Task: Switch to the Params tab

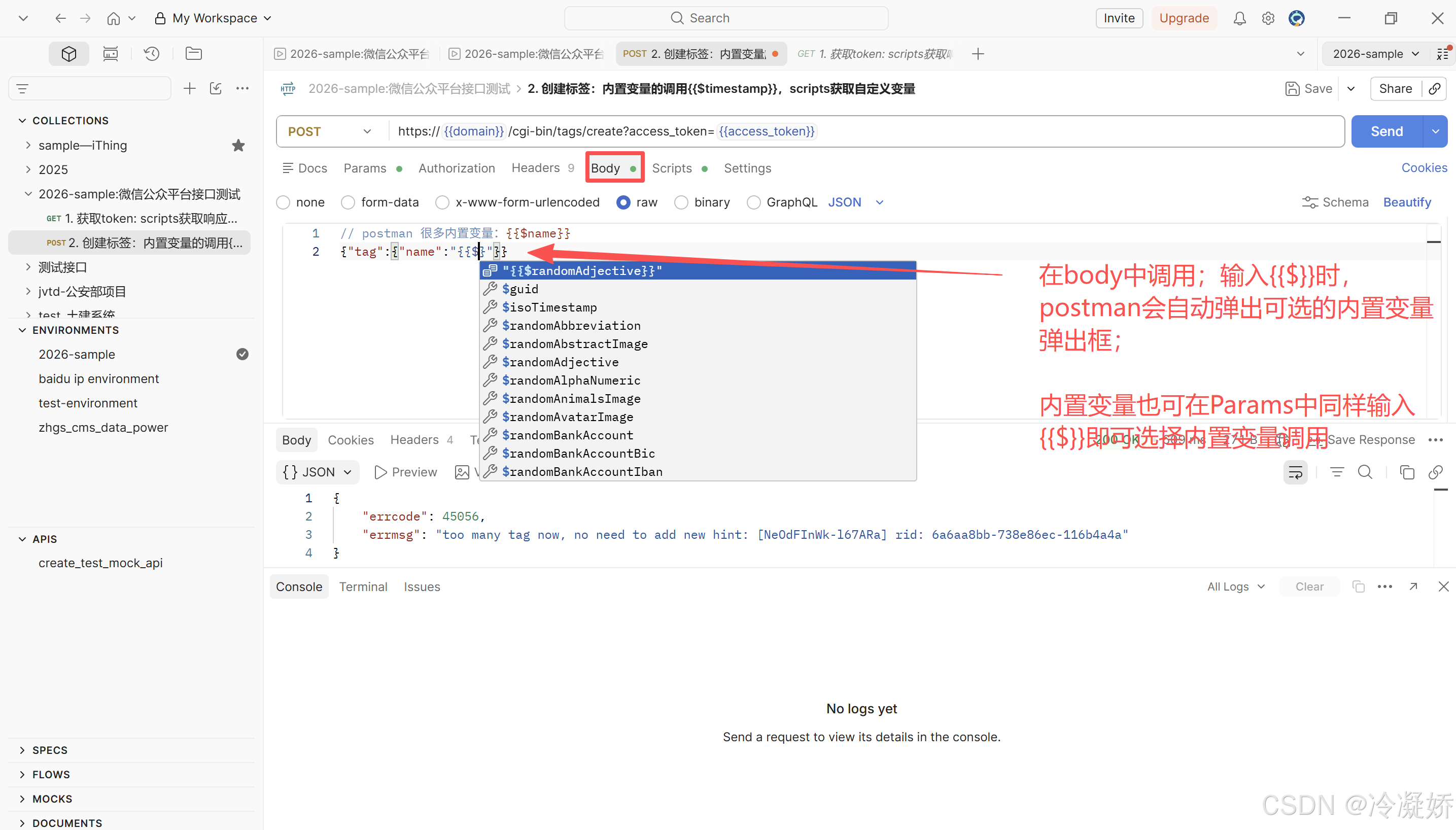Action: click(x=365, y=168)
